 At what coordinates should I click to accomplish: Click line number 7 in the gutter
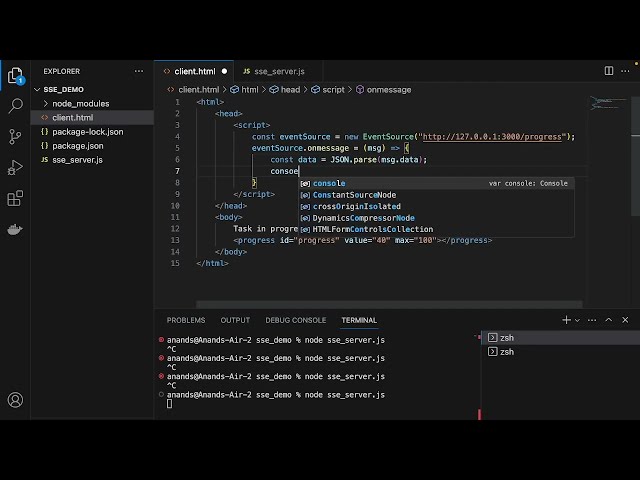[x=178, y=171]
